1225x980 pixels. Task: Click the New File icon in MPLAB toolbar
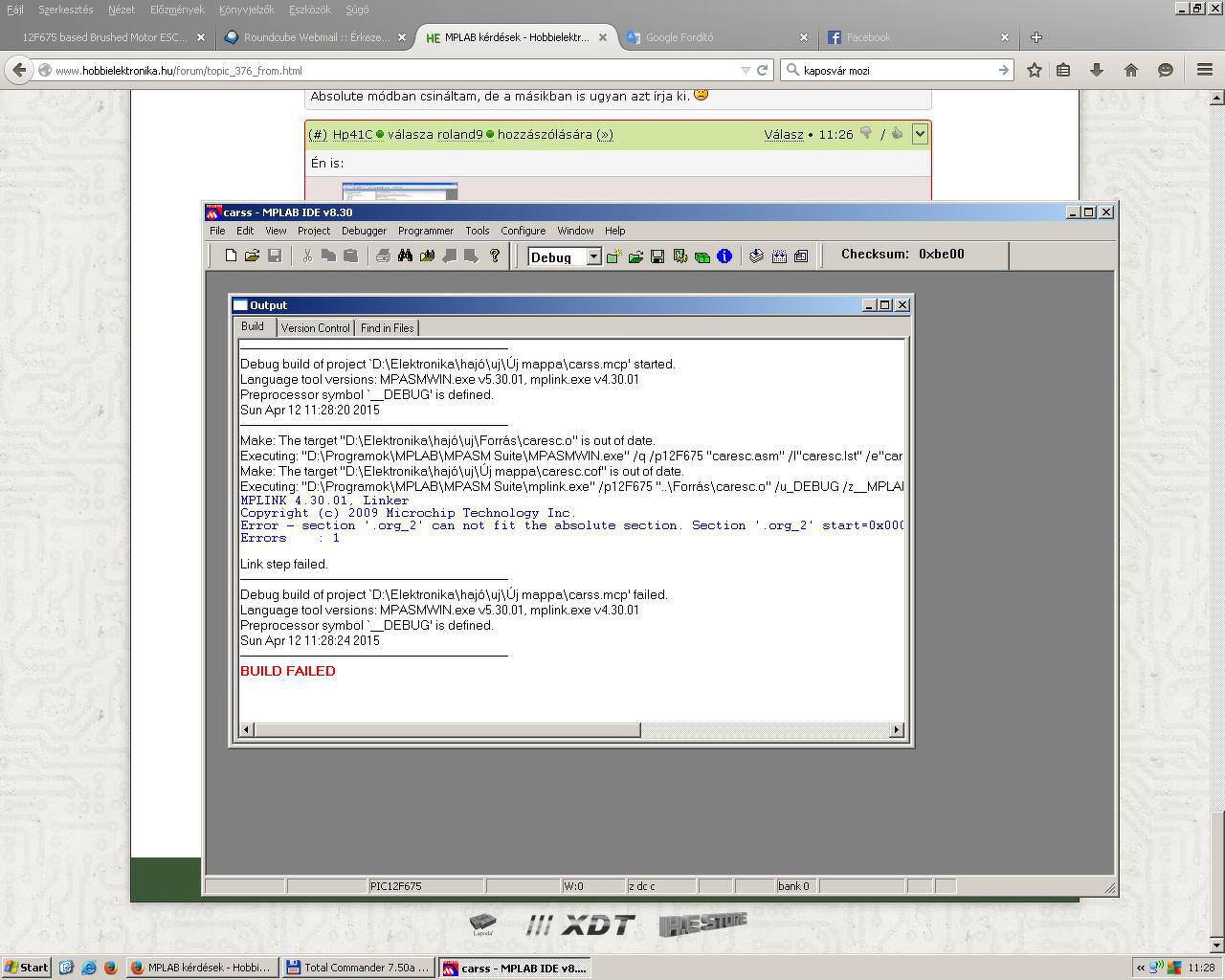[231, 256]
